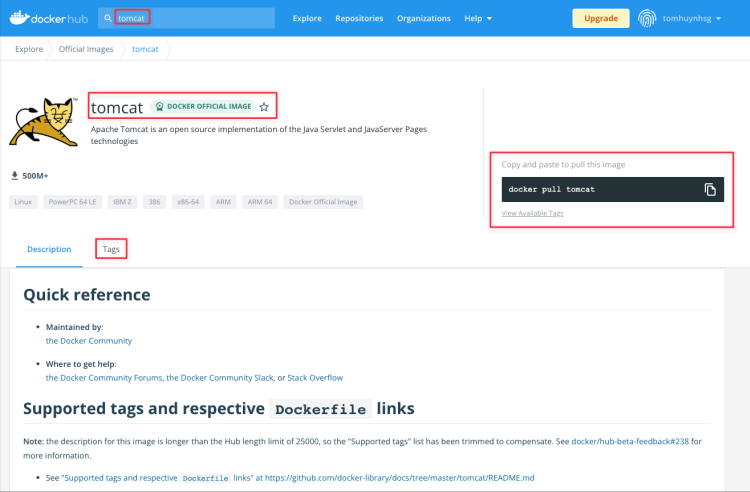This screenshot has height=492, width=750.
Task: Click the Explore breadcrumb
Action: (29, 49)
